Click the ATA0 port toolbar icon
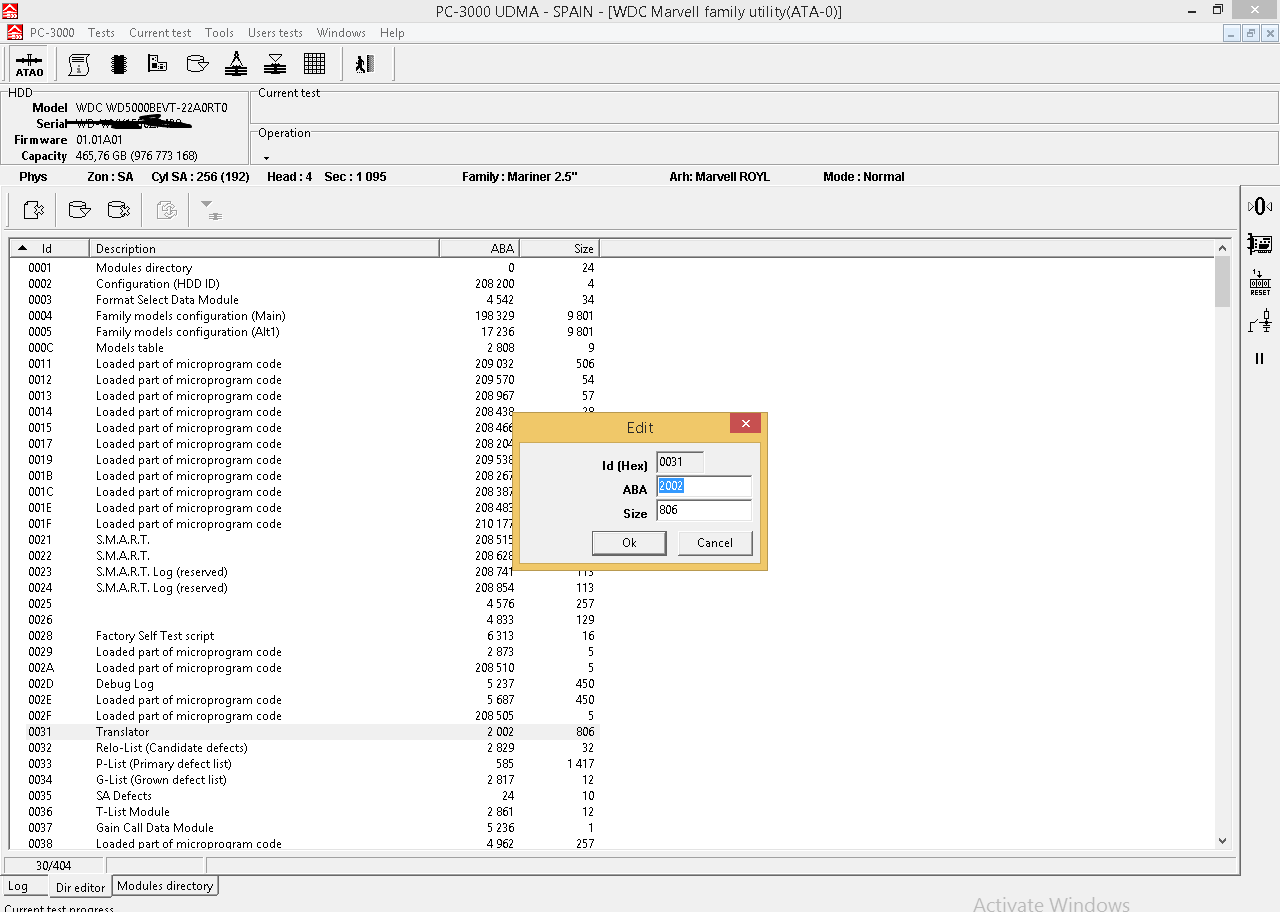This screenshot has height=912, width=1280. tap(29, 65)
